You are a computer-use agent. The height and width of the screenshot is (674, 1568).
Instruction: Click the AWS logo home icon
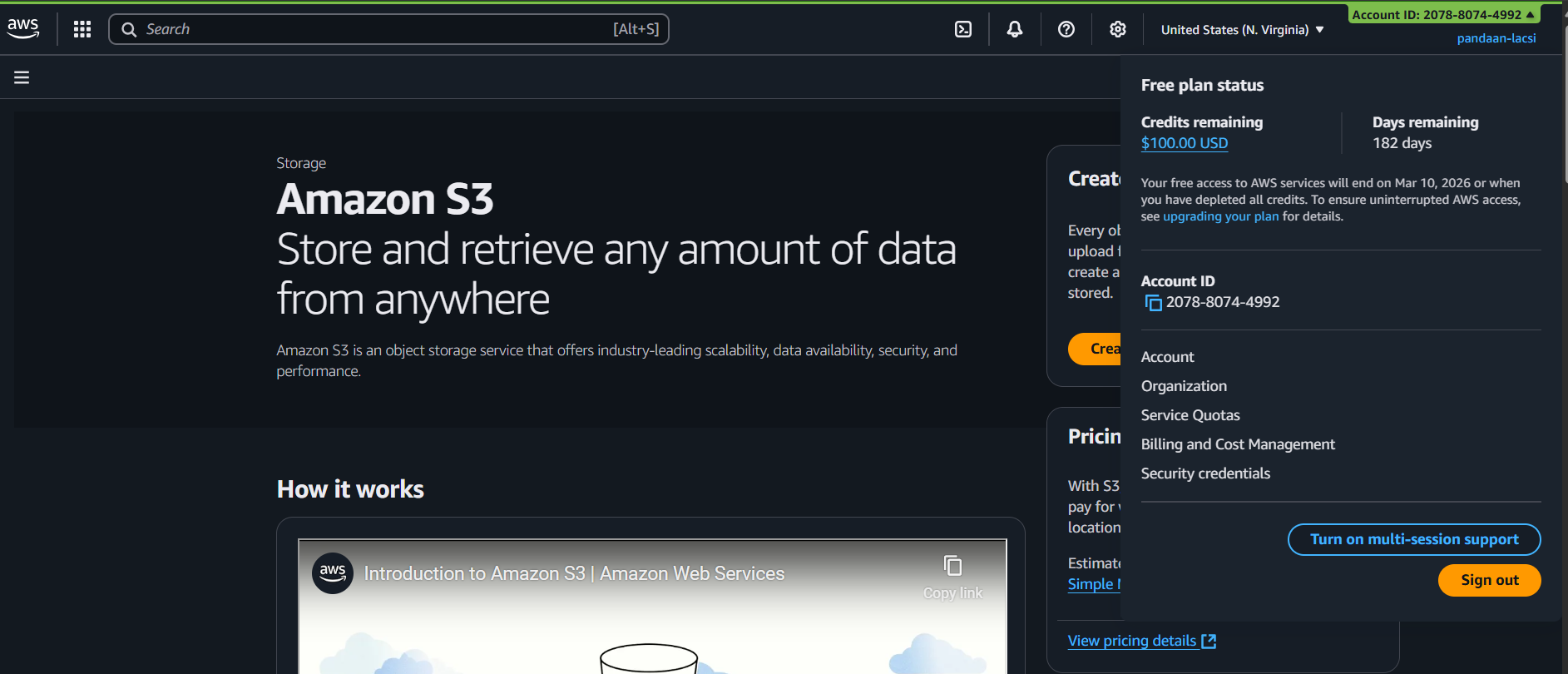(x=22, y=29)
